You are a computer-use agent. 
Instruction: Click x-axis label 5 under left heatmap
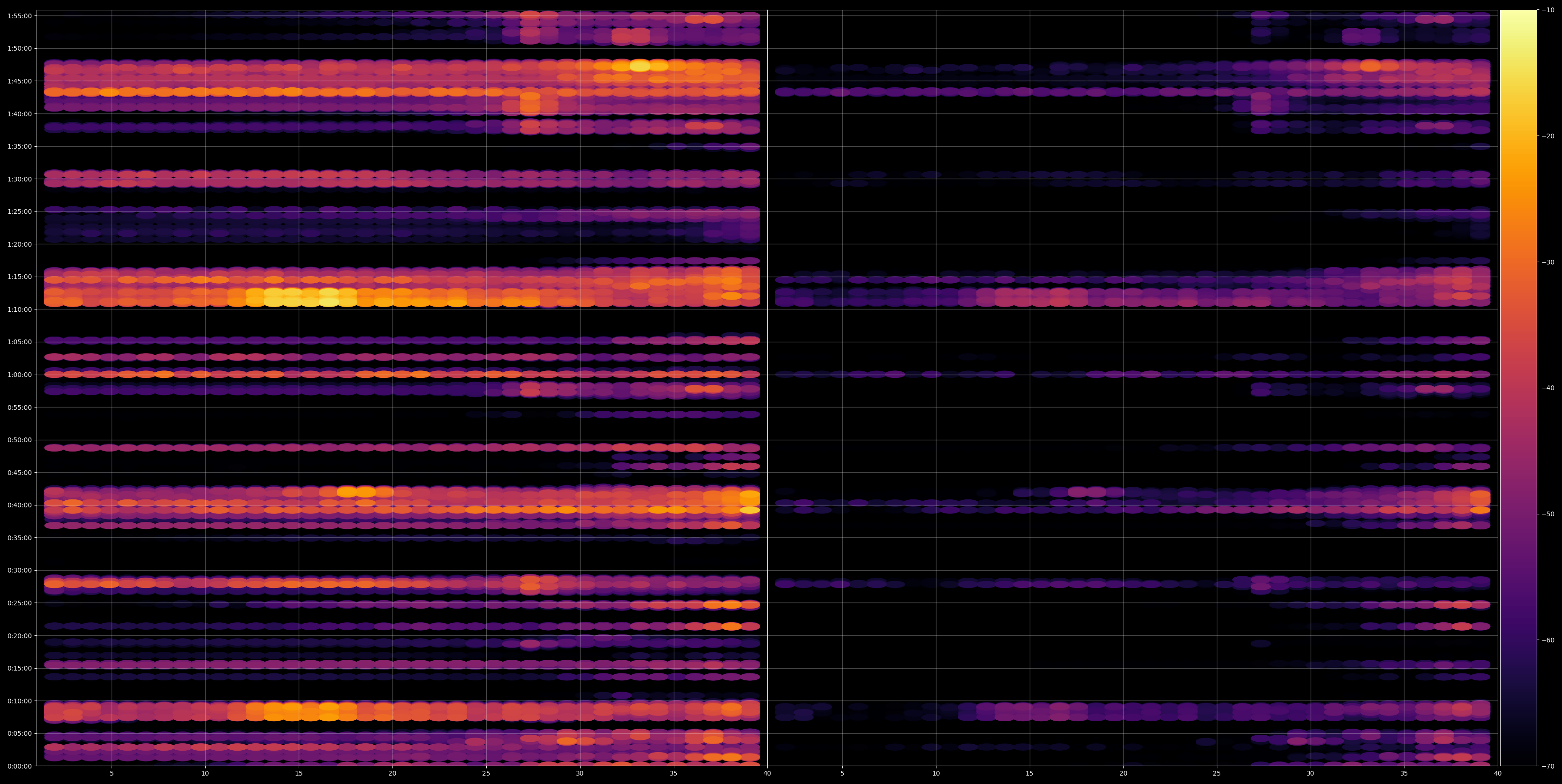tap(112, 774)
